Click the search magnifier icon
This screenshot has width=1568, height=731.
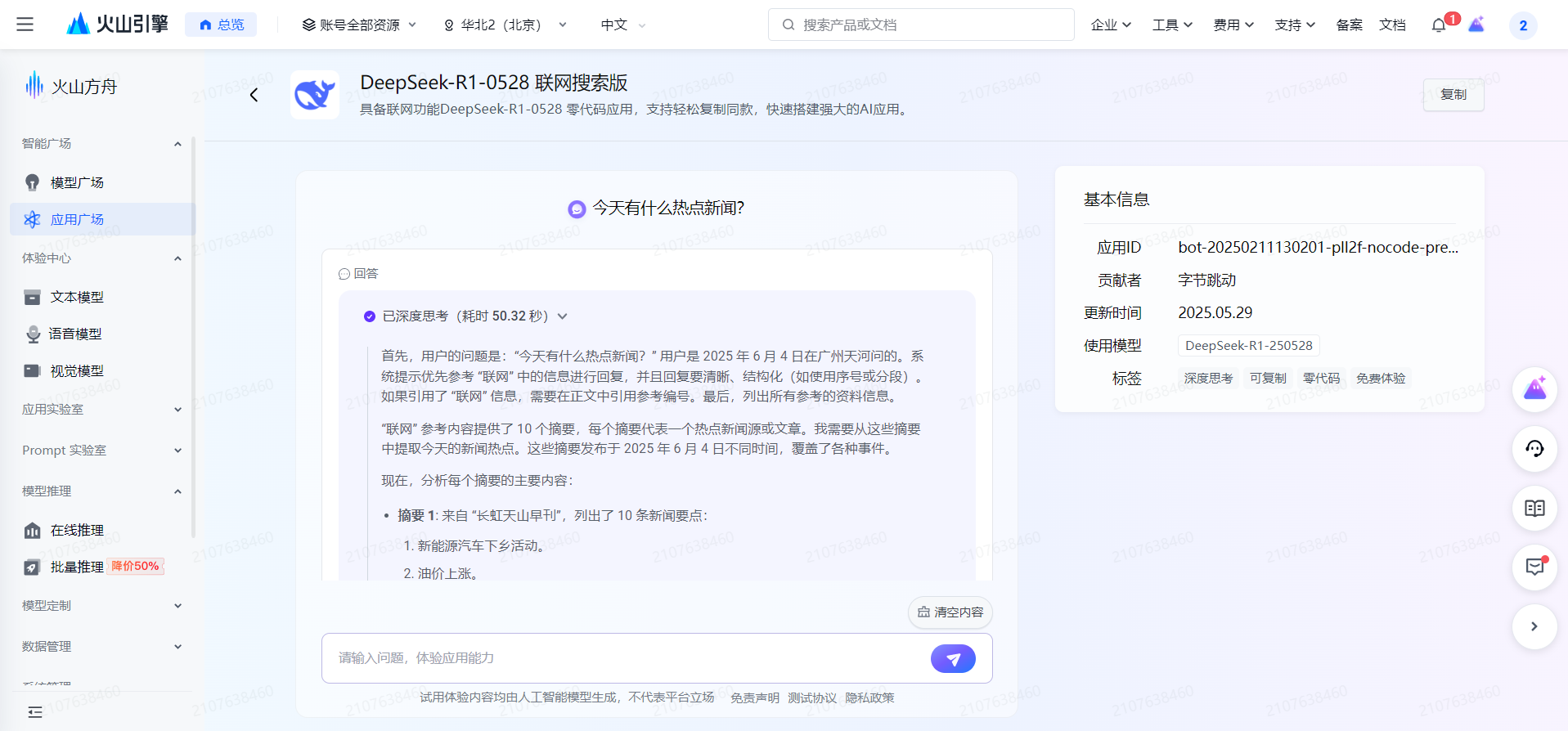[x=788, y=25]
